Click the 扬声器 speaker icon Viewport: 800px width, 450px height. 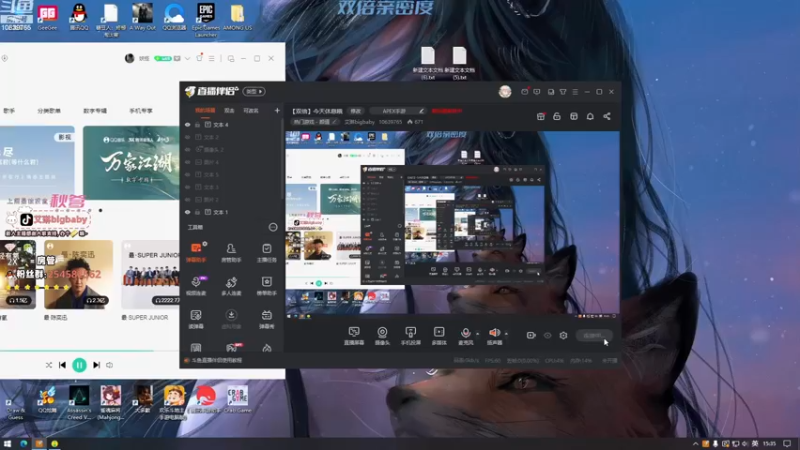(x=494, y=333)
